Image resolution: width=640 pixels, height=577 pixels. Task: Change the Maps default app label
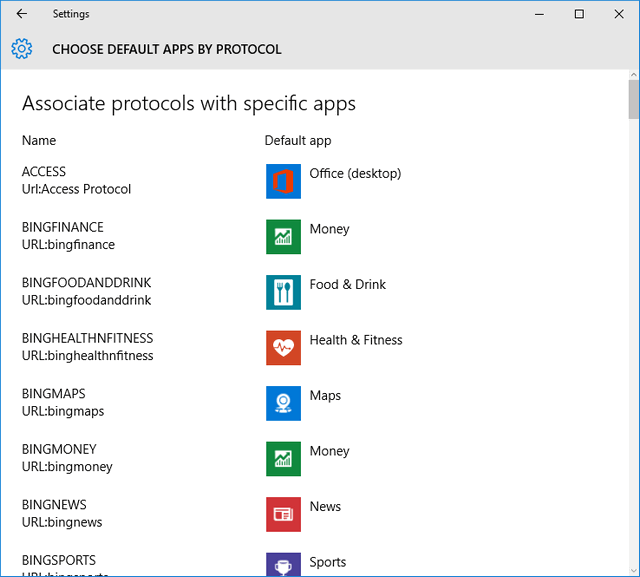pos(325,396)
